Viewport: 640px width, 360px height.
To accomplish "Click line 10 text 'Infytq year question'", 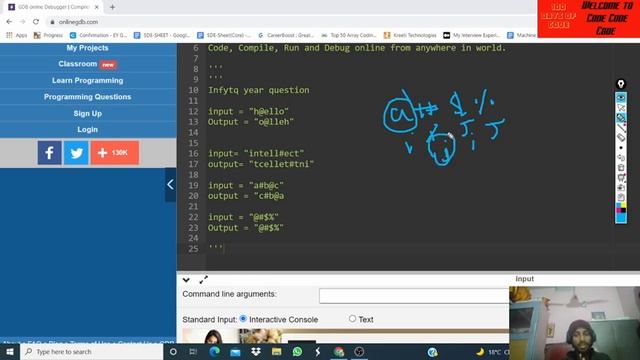I will click(259, 90).
